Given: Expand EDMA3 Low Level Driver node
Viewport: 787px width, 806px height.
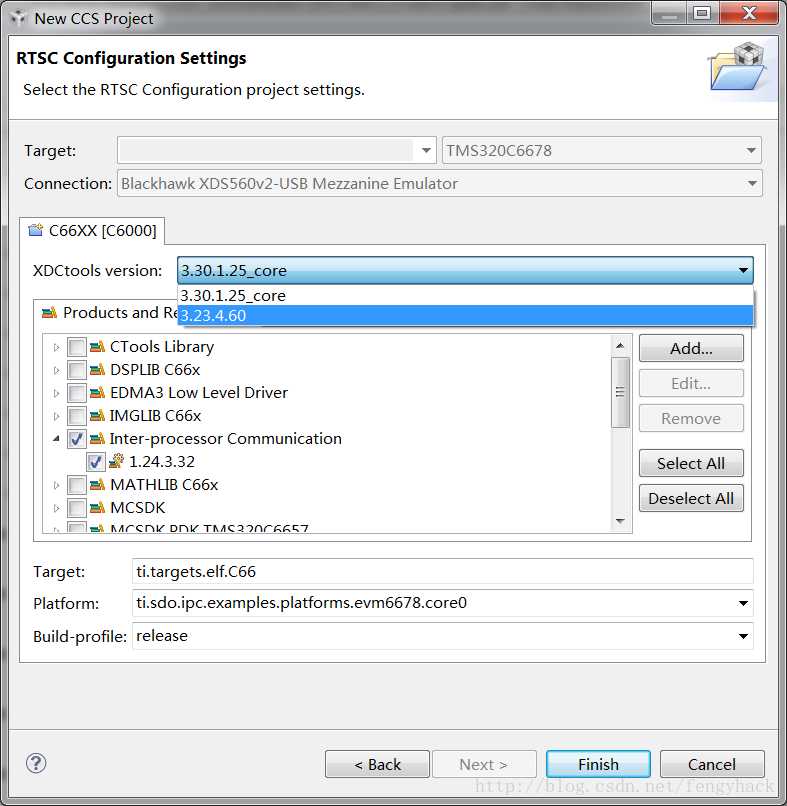Looking at the screenshot, I should (57, 393).
